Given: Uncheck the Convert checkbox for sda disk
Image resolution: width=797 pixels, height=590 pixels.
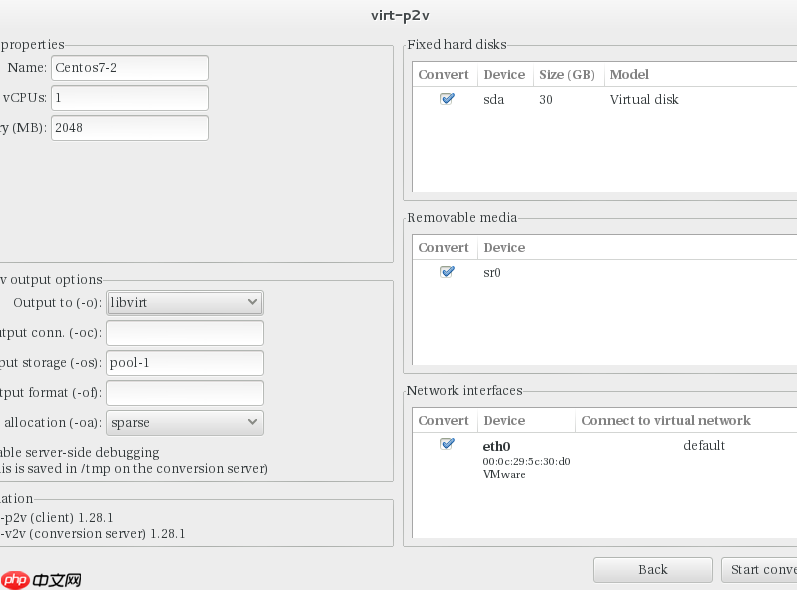Looking at the screenshot, I should pos(447,99).
